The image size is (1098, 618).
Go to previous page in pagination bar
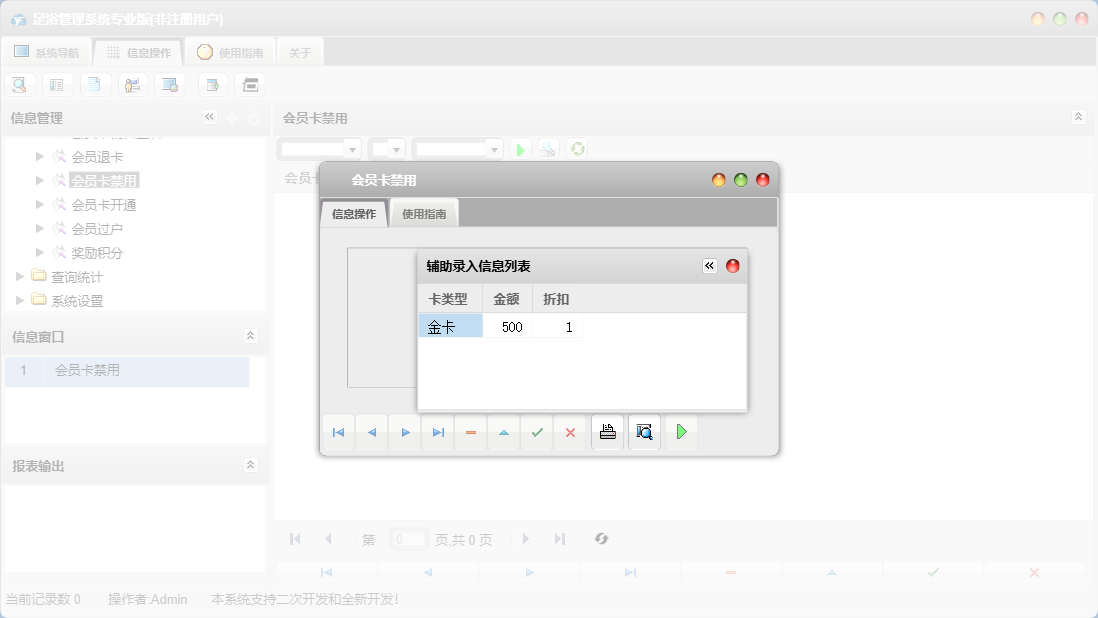point(328,539)
